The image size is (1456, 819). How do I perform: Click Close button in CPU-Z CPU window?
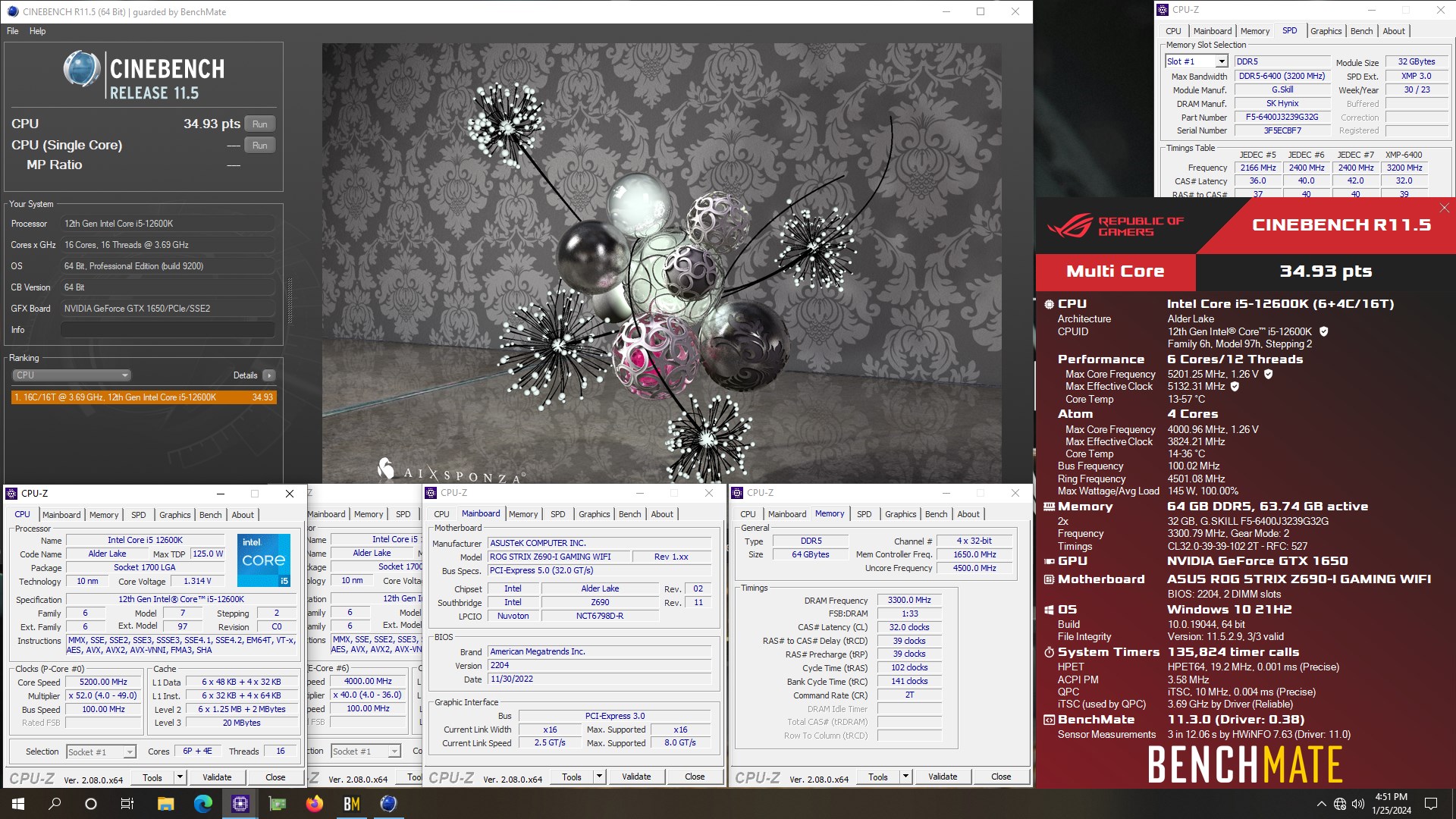pos(275,777)
